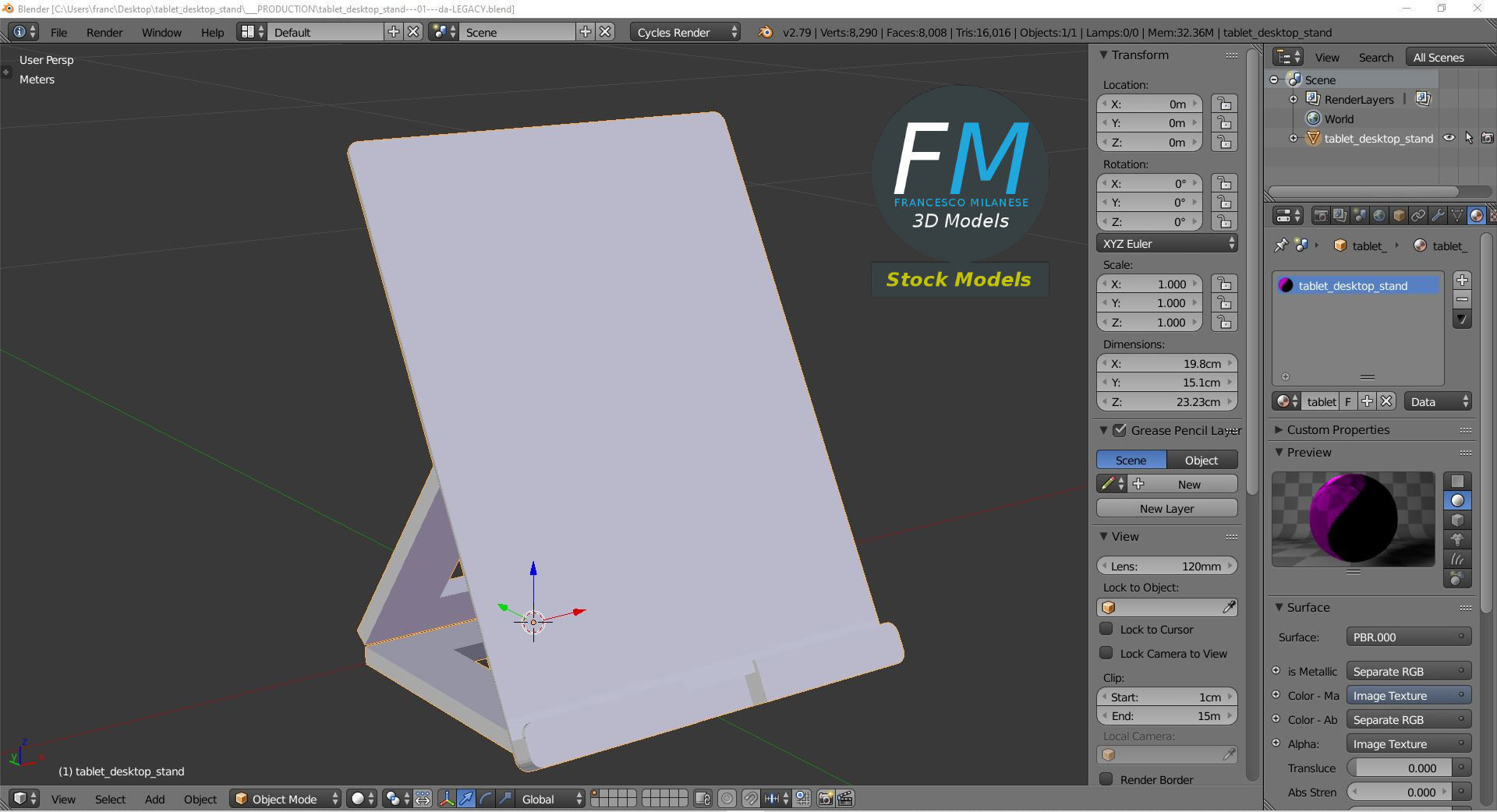Viewport: 1497px width, 812px height.
Task: Switch grease pencil source to Object tab
Action: [1201, 460]
